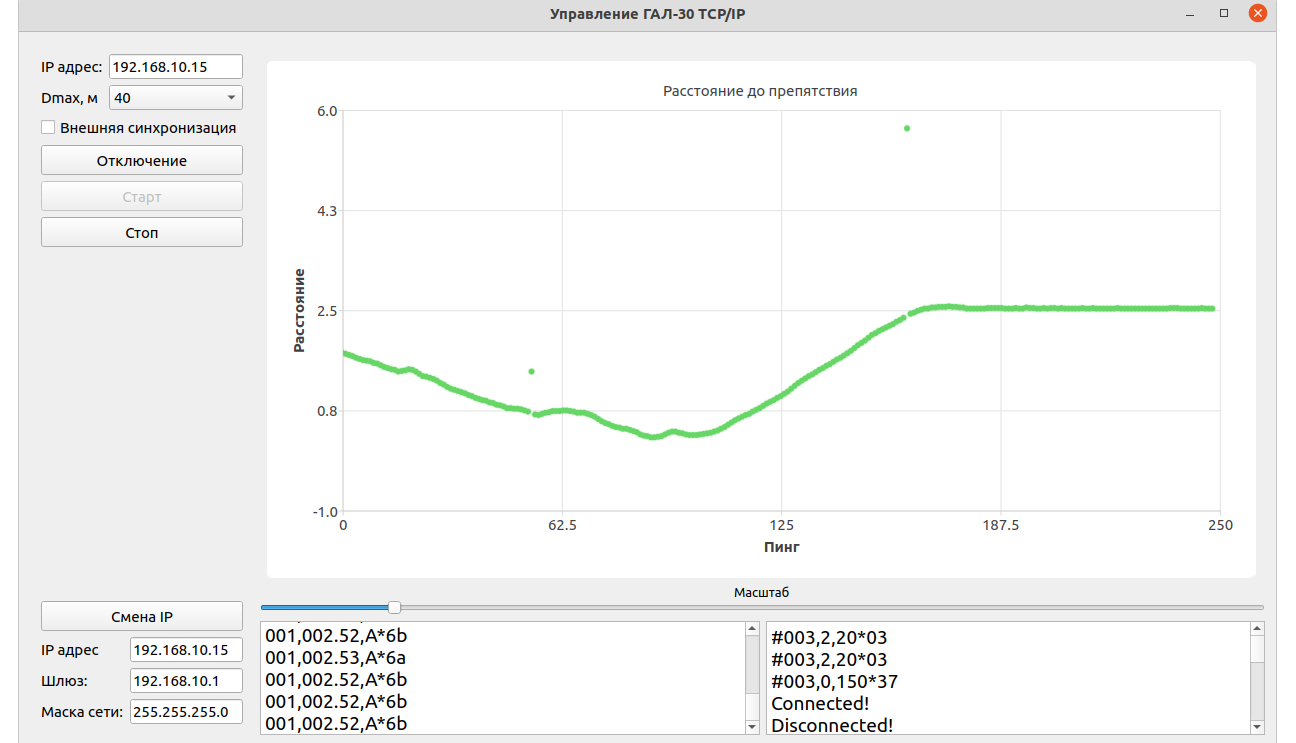Click the Стоп button

click(x=142, y=232)
